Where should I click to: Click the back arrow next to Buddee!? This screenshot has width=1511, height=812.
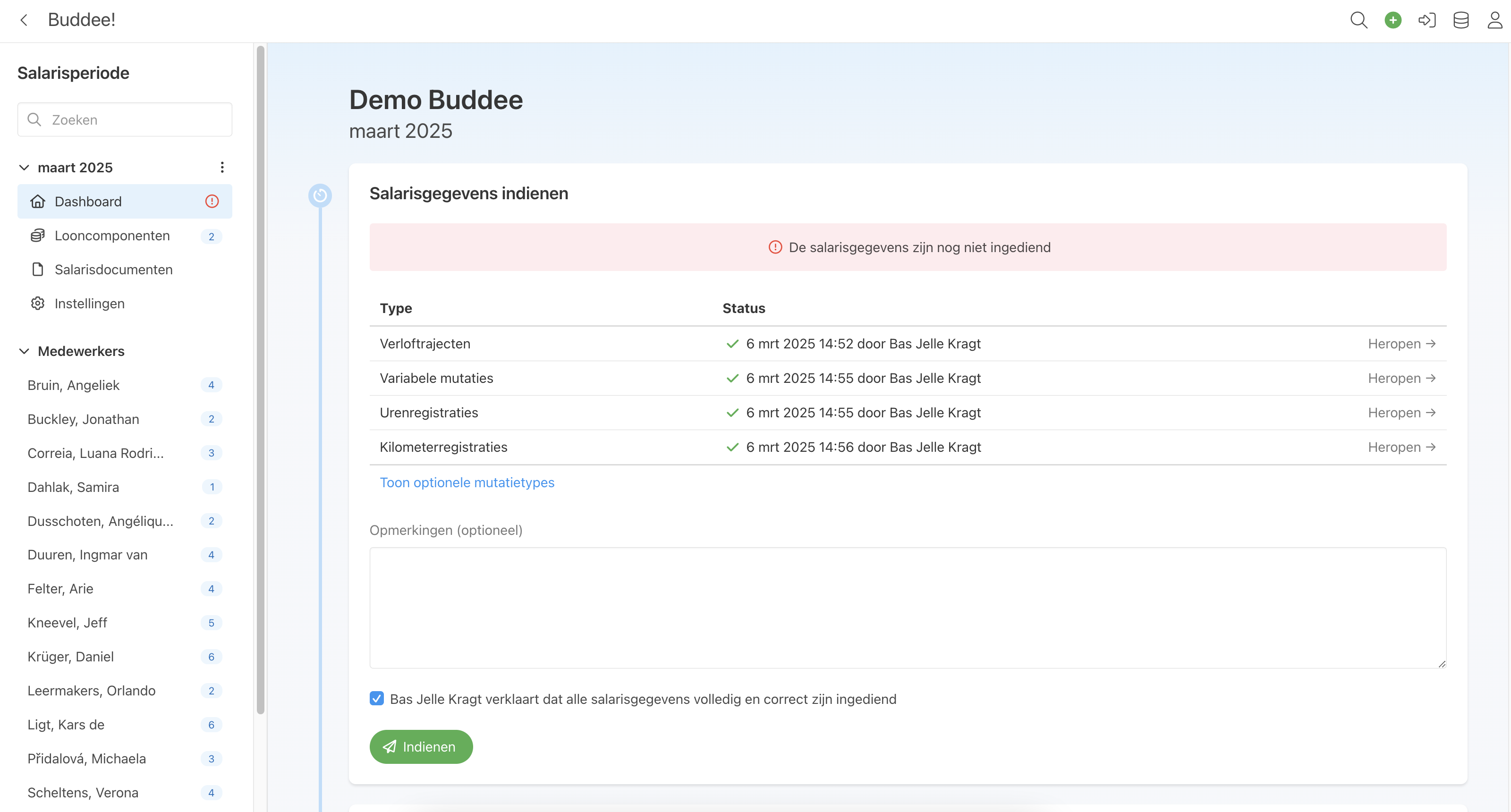[24, 20]
